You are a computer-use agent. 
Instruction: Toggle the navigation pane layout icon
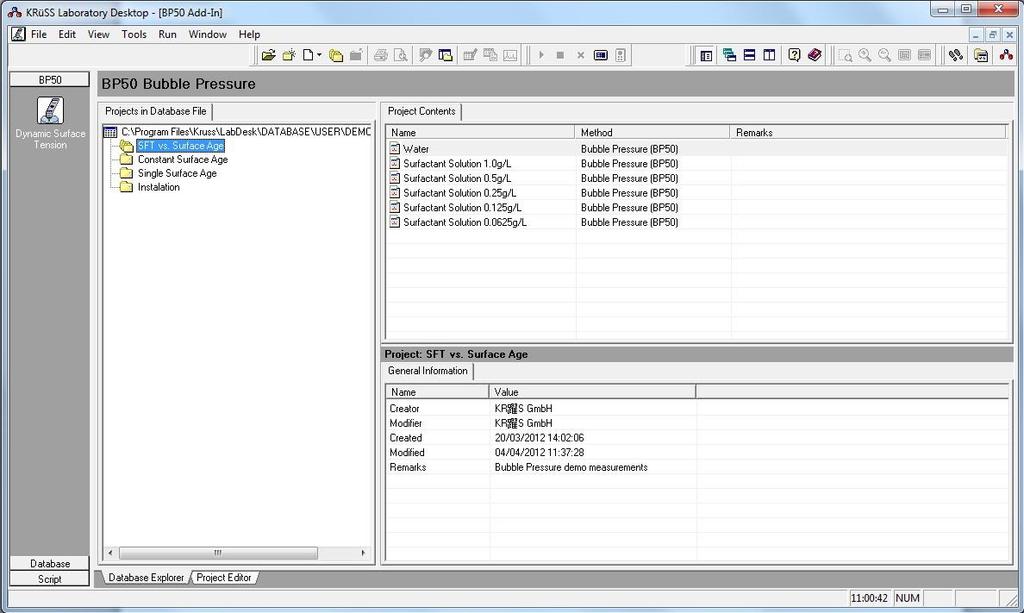tap(706, 55)
